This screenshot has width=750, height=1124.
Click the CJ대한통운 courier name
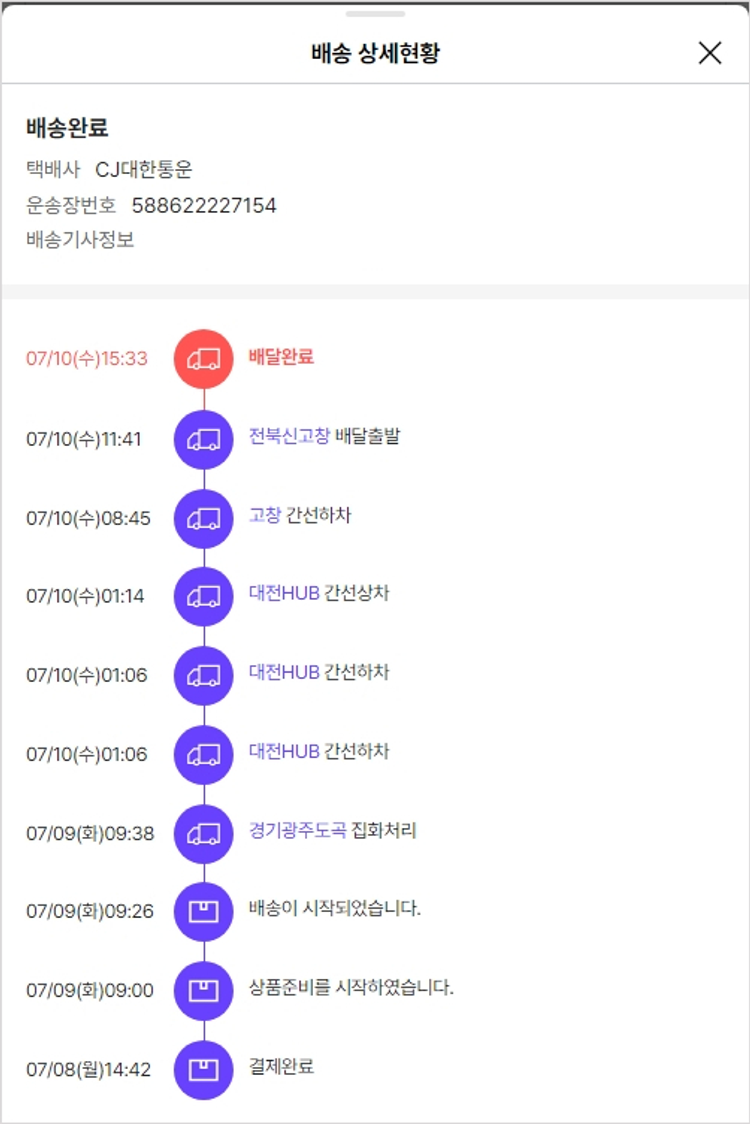pyautogui.click(x=144, y=170)
